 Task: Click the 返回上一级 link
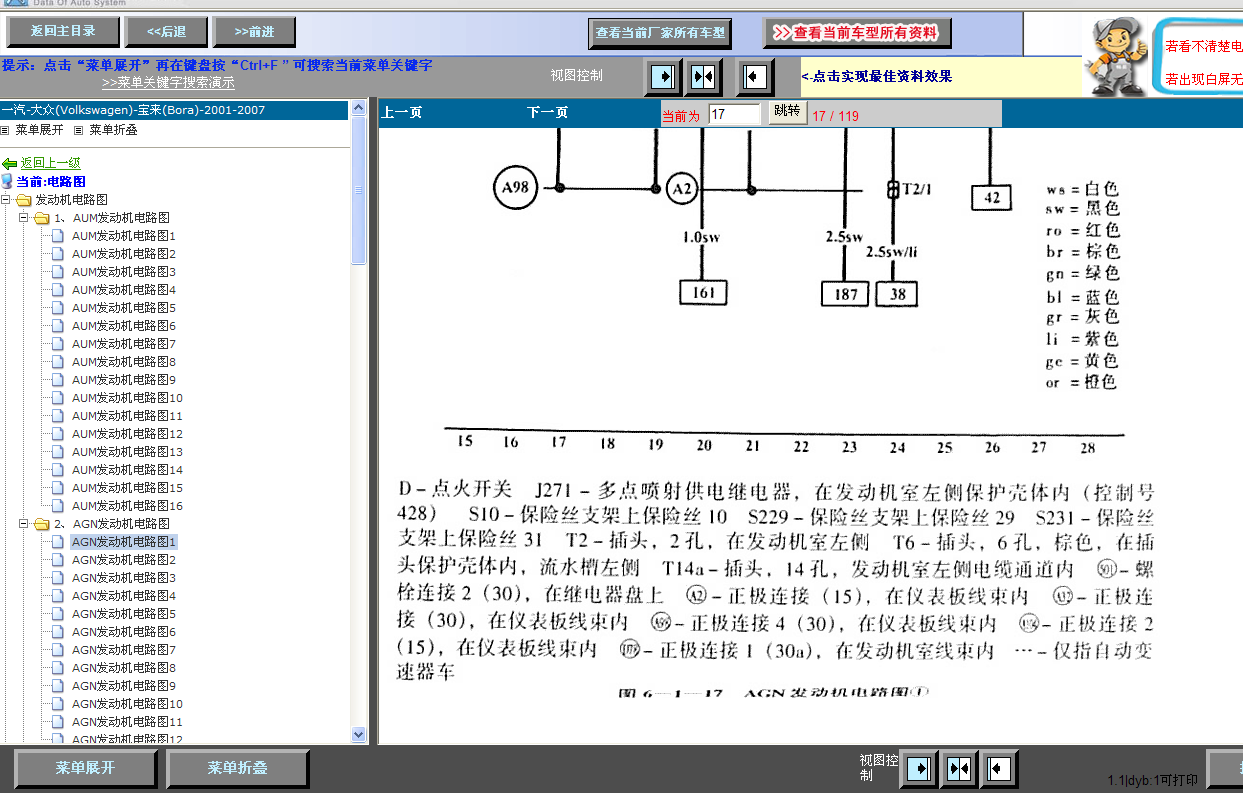pyautogui.click(x=51, y=163)
